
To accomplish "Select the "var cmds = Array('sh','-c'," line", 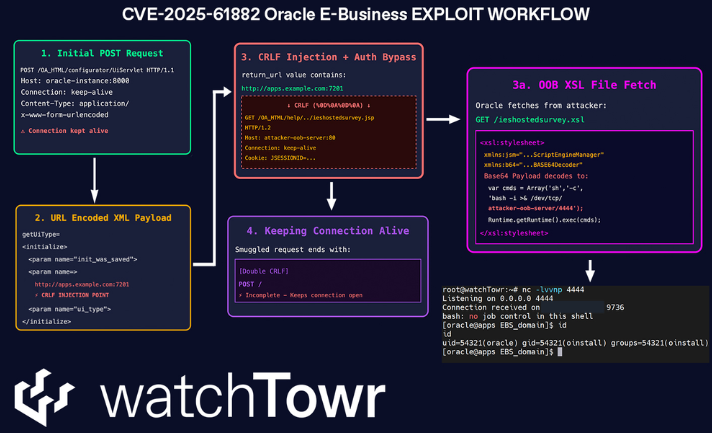I will [x=535, y=188].
